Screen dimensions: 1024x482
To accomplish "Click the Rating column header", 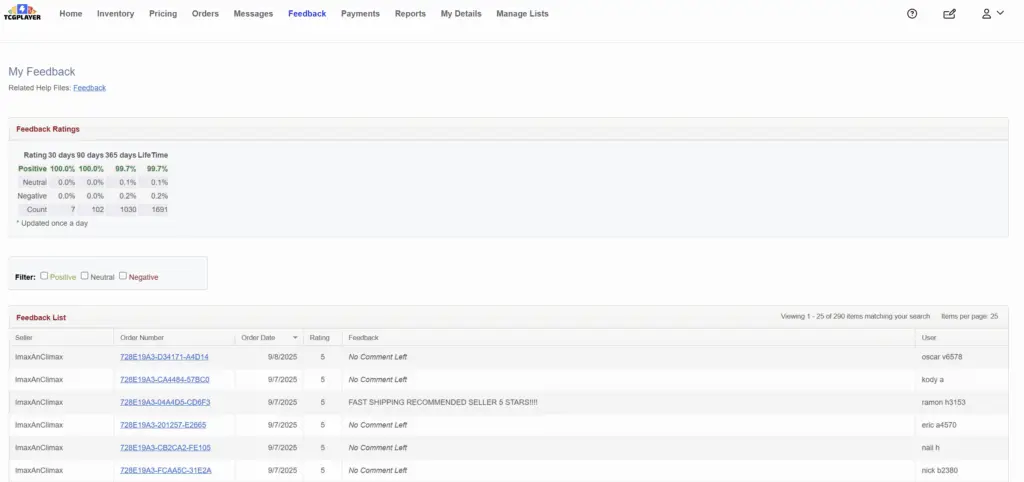I will [x=320, y=338].
